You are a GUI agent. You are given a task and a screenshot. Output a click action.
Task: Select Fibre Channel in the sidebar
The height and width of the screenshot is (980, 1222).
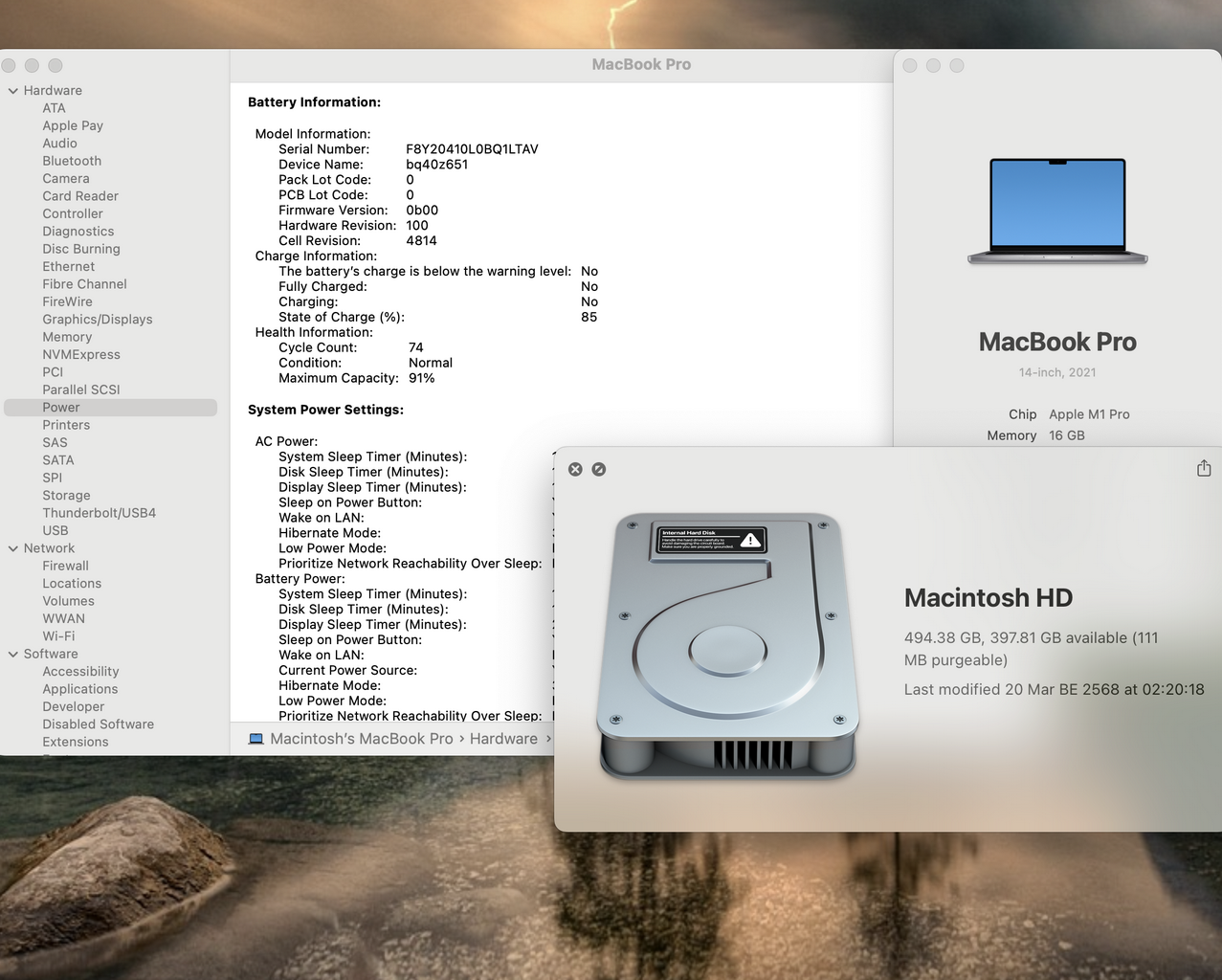[x=84, y=284]
